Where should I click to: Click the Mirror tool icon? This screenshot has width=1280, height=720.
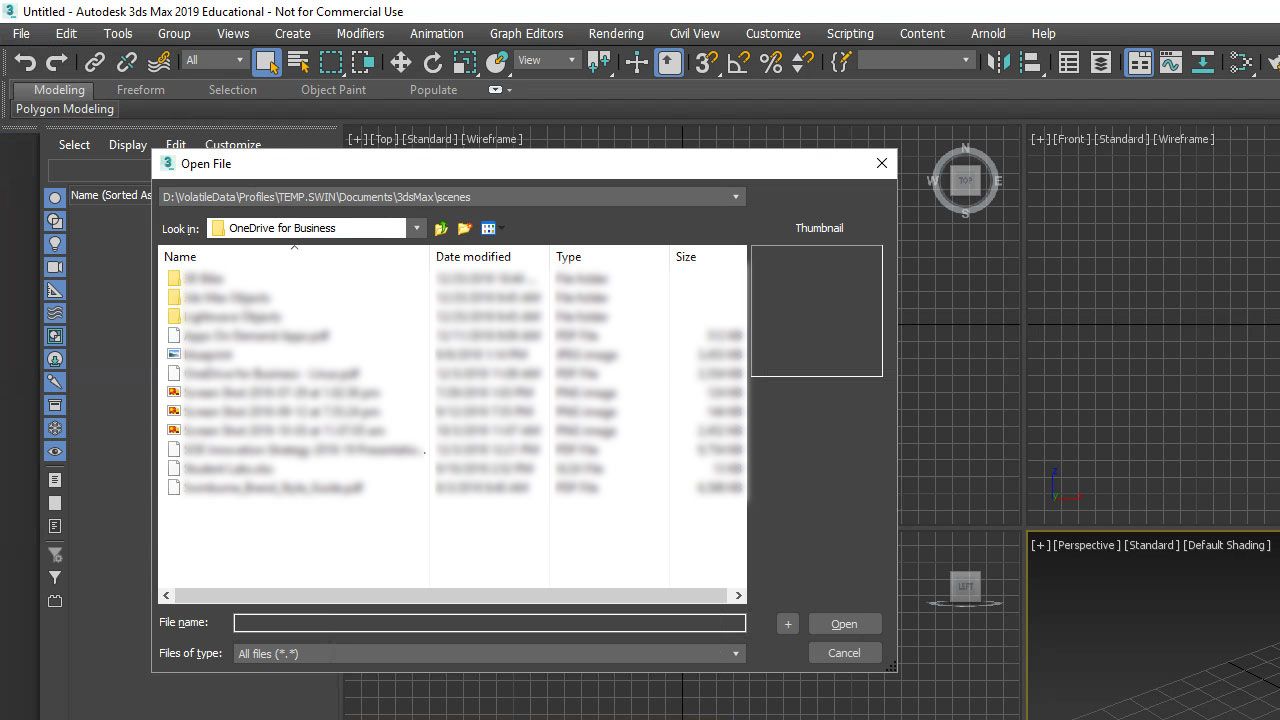pyautogui.click(x=997, y=63)
